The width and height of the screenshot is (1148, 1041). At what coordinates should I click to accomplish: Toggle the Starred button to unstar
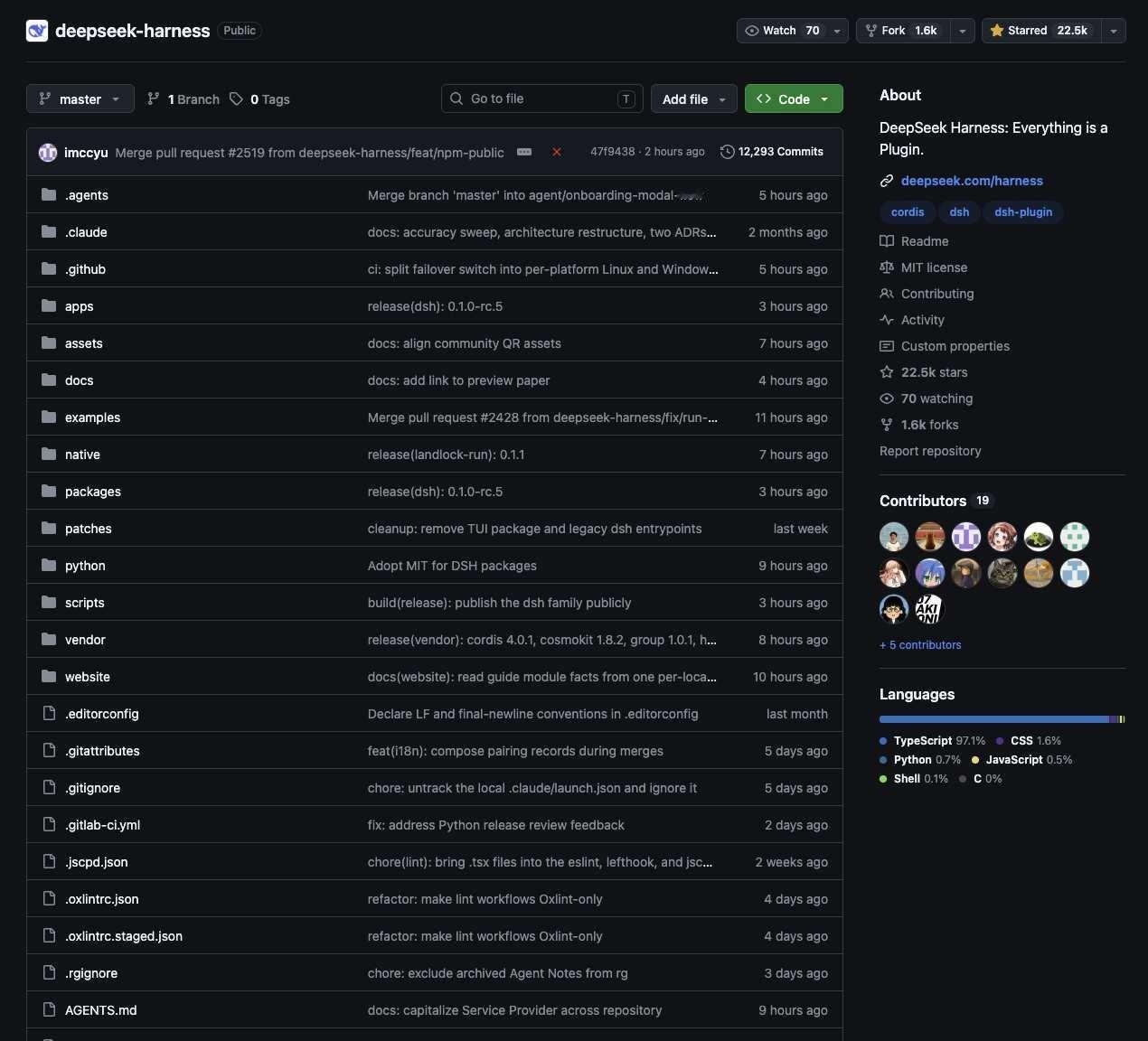click(x=1041, y=31)
